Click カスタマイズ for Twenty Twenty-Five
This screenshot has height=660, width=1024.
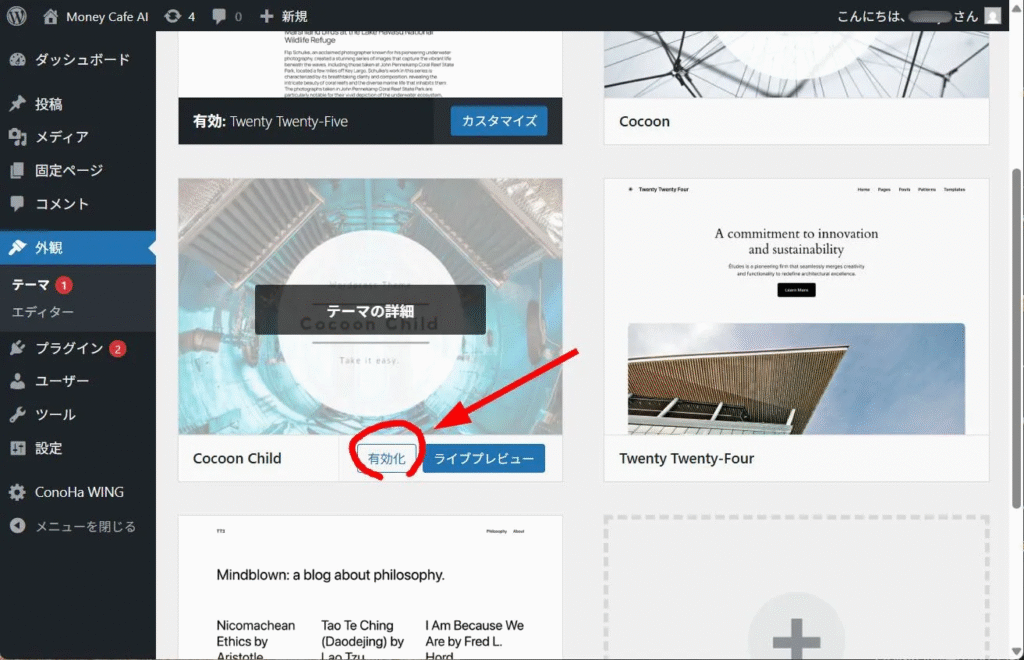[x=499, y=121]
